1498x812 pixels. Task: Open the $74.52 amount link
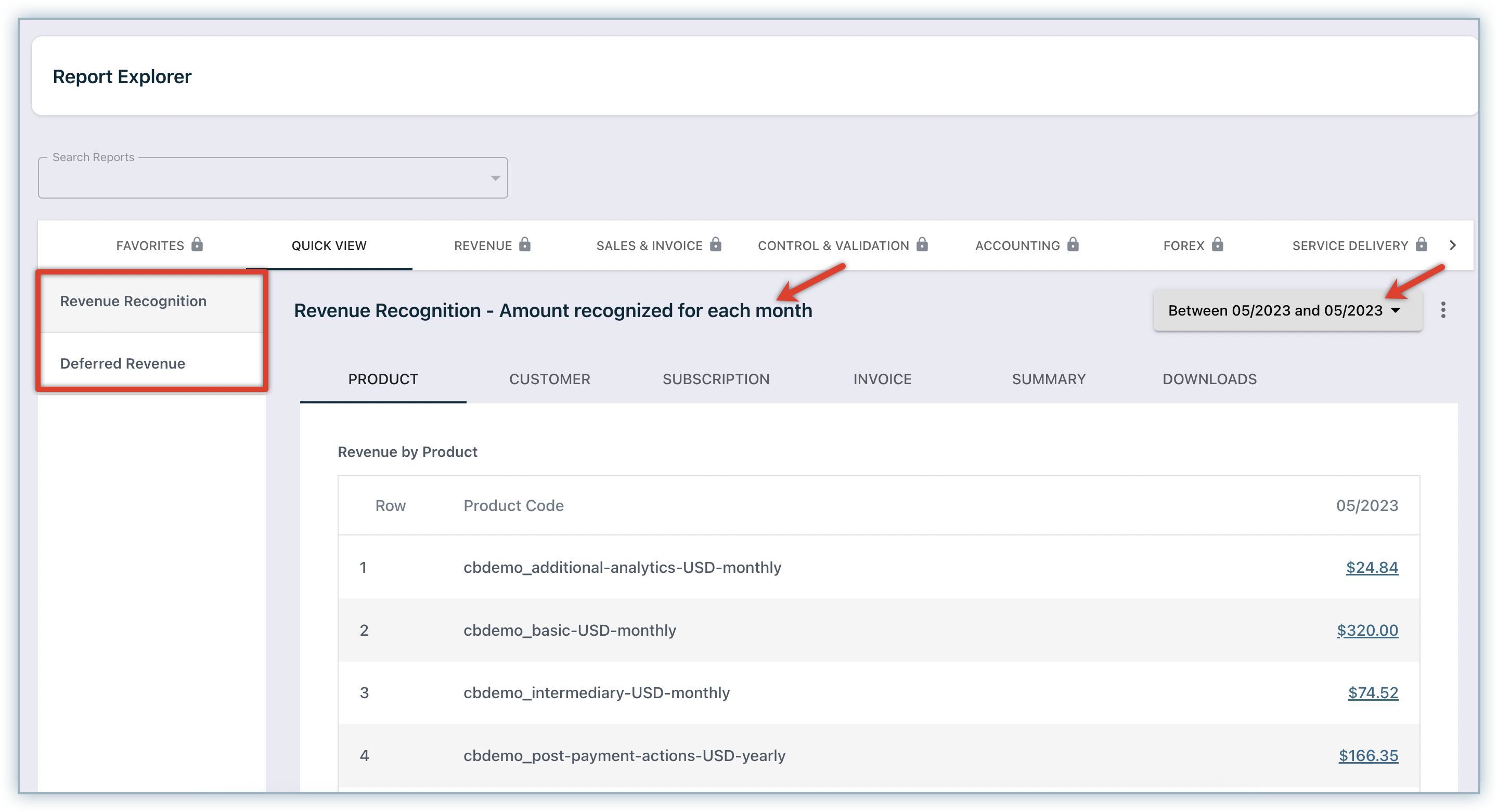[1373, 693]
